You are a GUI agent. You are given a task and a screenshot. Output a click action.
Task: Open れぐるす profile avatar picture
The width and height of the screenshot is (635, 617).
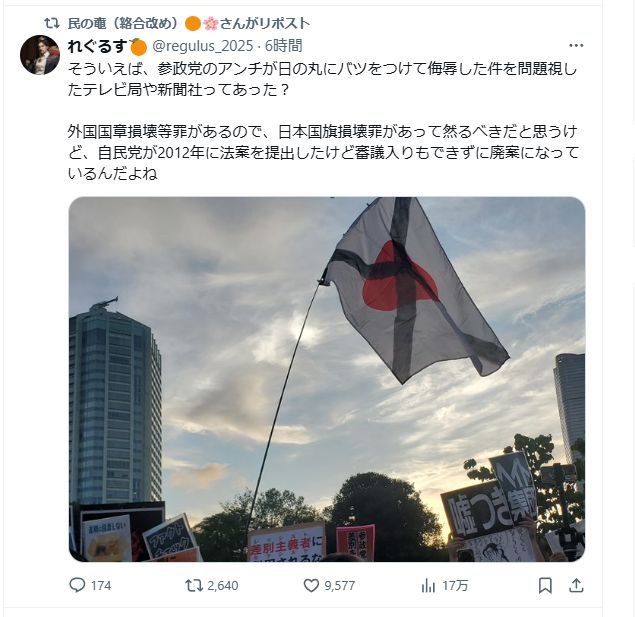point(40,55)
